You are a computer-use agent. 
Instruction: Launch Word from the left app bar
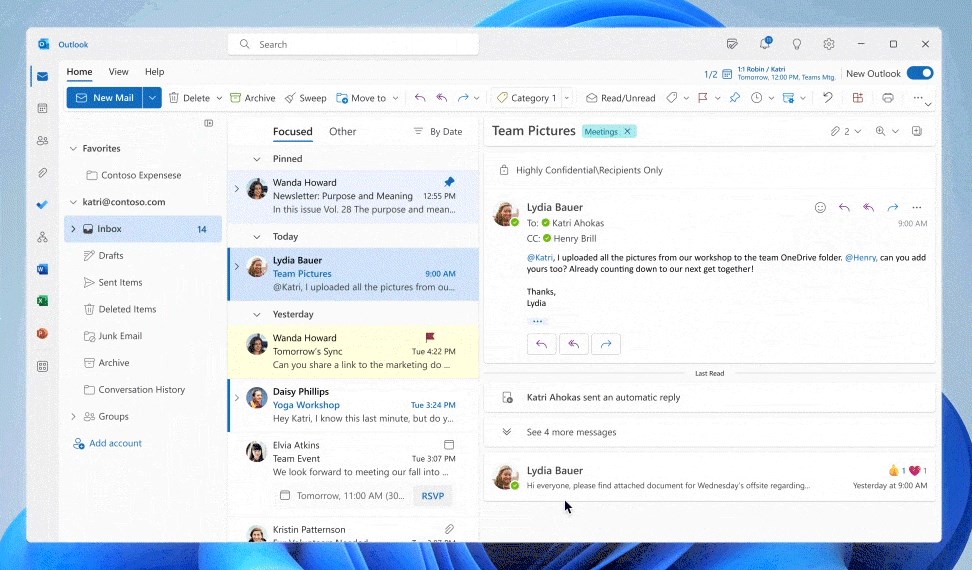(42, 269)
